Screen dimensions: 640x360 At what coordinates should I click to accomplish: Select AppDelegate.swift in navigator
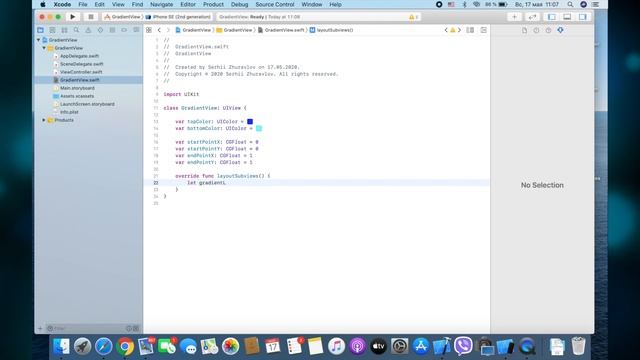point(80,56)
